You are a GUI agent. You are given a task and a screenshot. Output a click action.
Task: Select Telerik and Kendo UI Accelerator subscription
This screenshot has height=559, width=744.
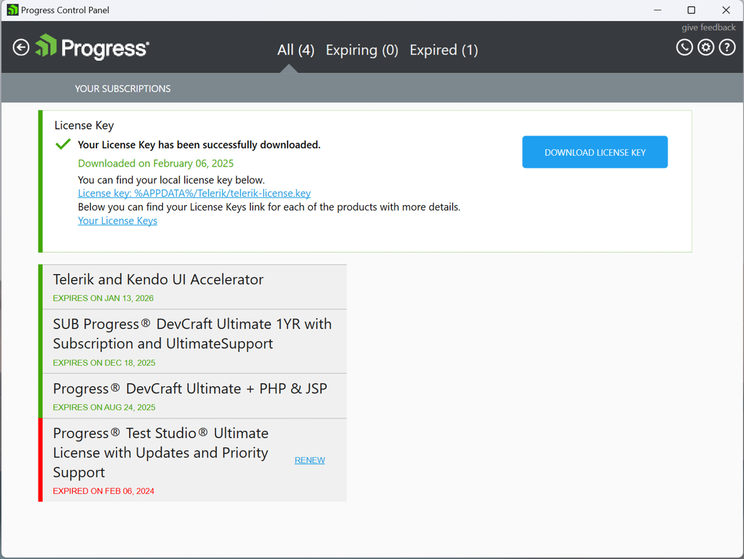(x=195, y=287)
